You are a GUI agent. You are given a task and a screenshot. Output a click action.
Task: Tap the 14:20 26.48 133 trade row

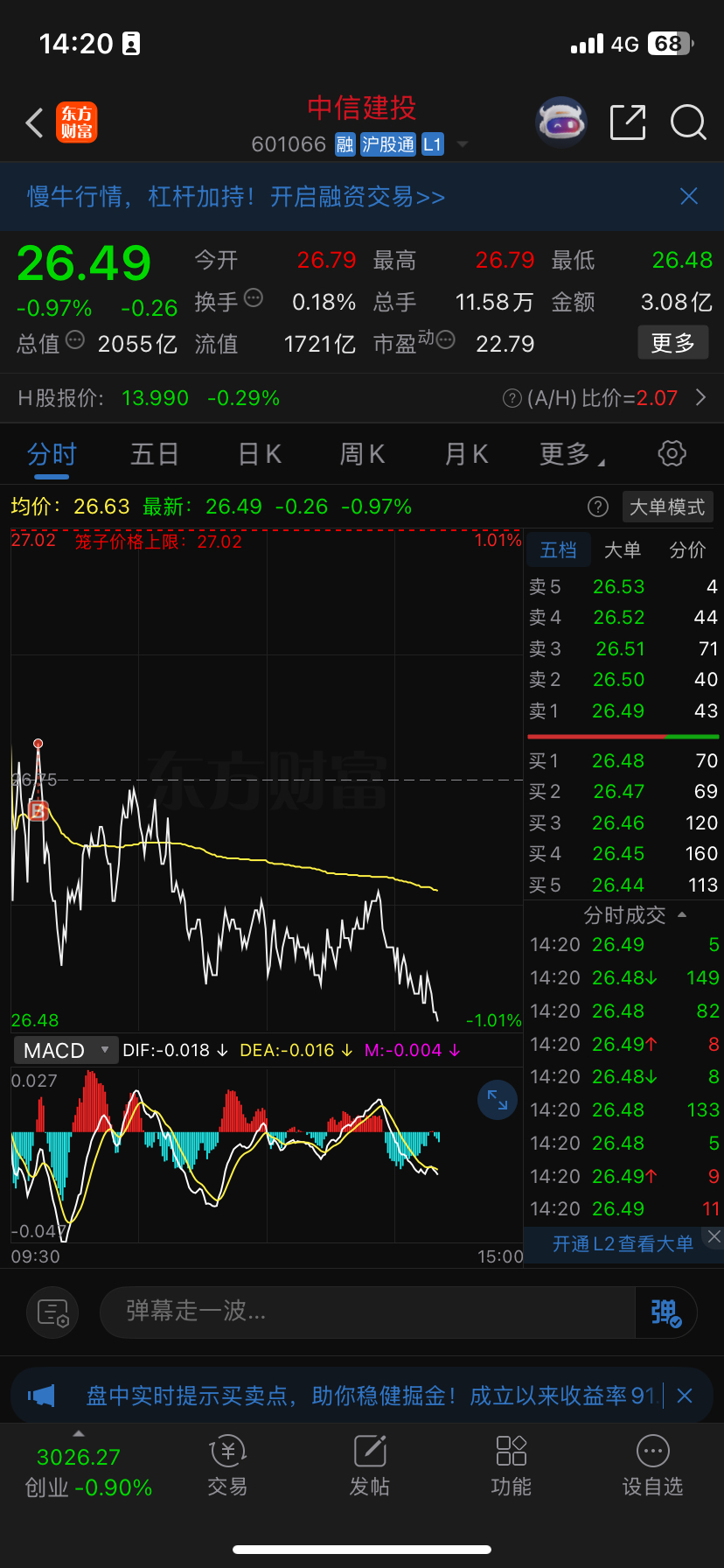pos(624,1110)
